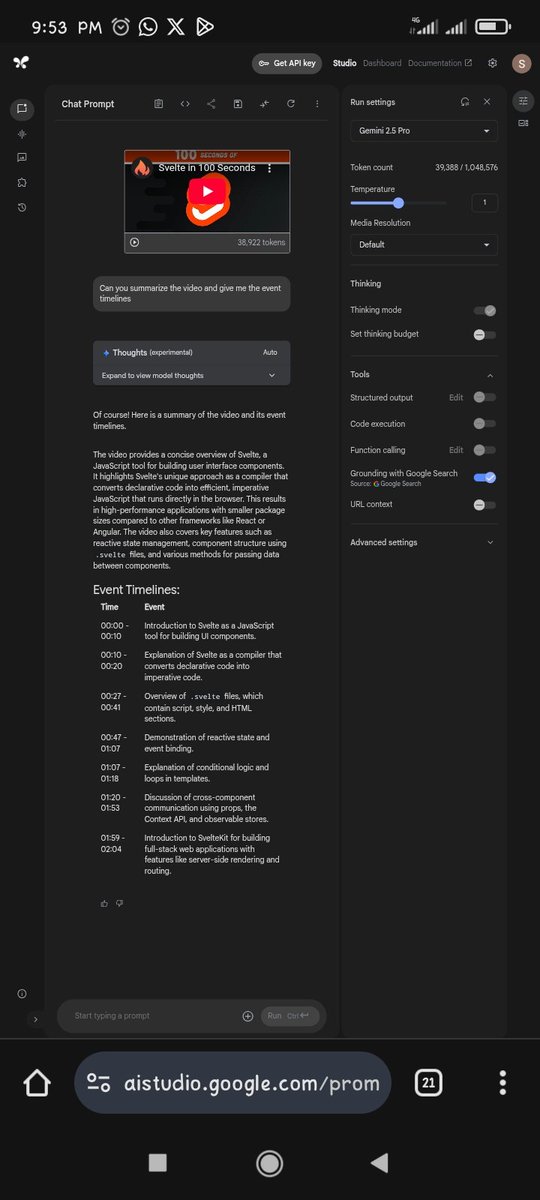Select the Chat prompt sidebar icon
Image resolution: width=540 pixels, height=1200 pixels.
21,108
